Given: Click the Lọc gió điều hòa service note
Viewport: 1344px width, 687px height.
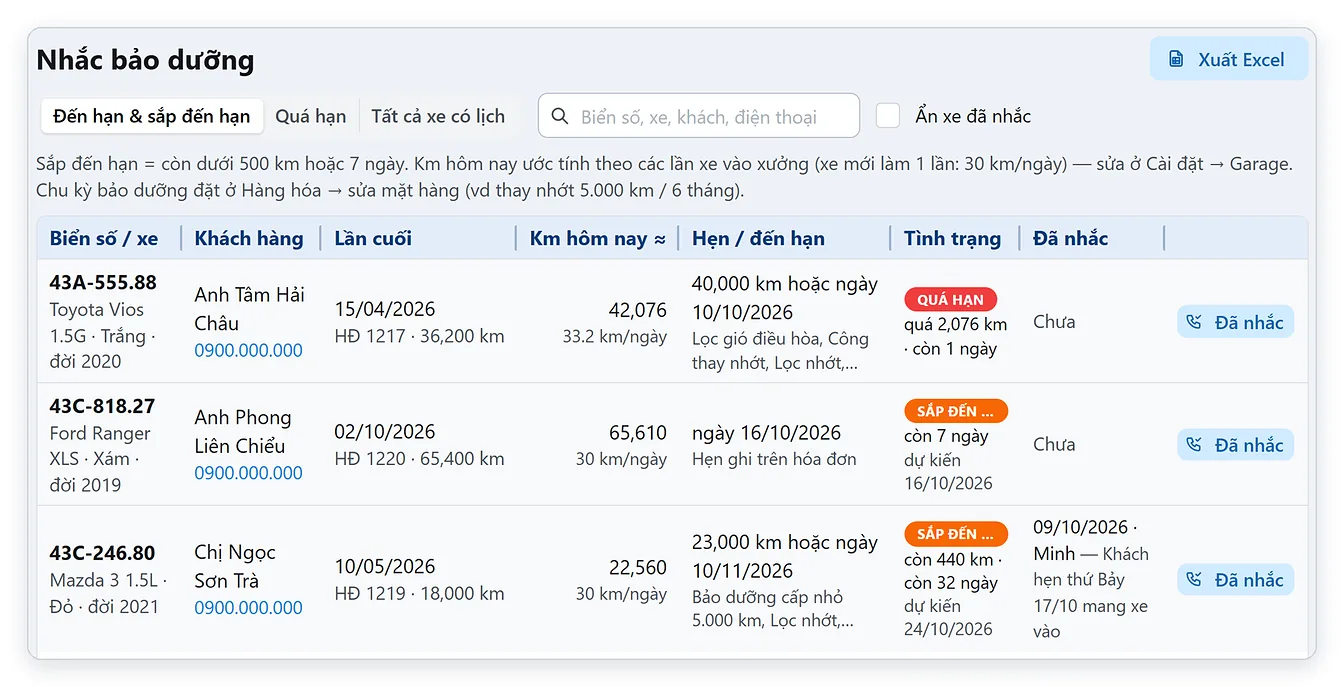Looking at the screenshot, I should 780,351.
